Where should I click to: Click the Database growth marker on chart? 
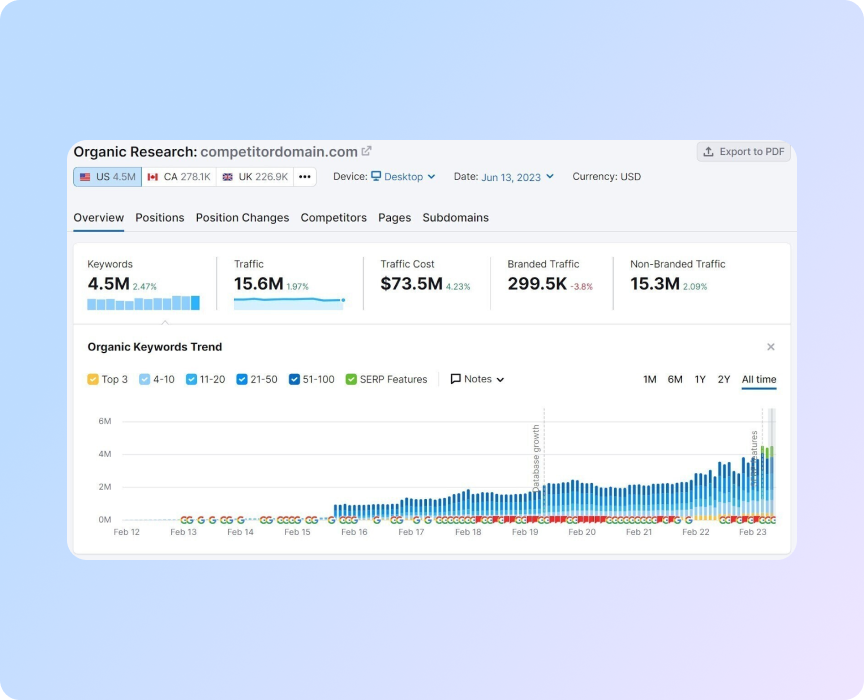[x=536, y=455]
